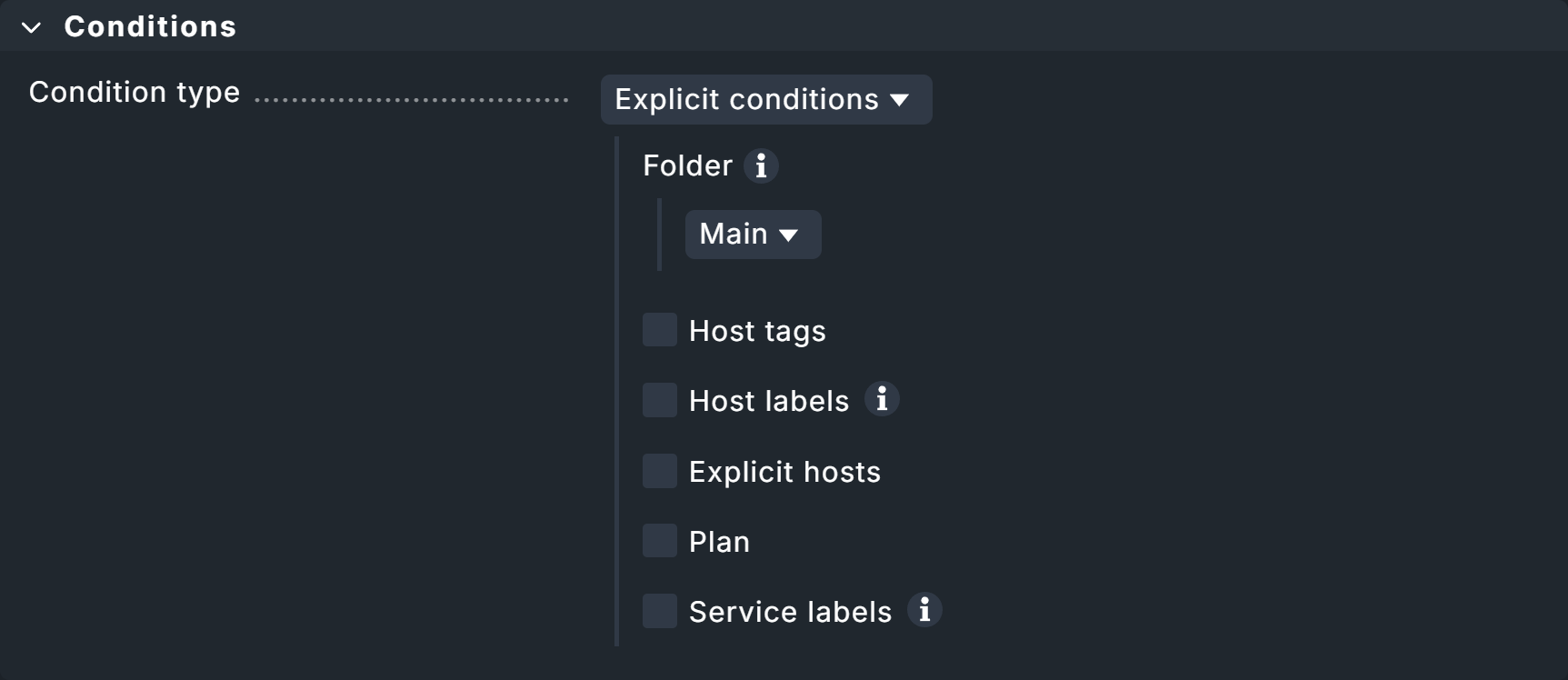
Task: Enable the Host tags checkbox
Action: [x=660, y=330]
